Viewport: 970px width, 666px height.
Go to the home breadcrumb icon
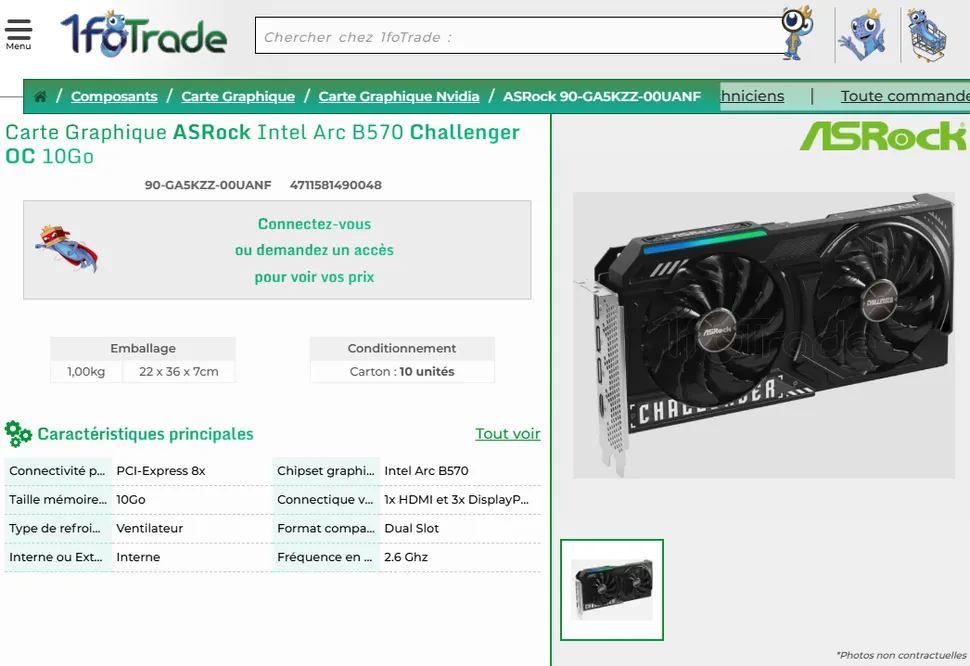pos(40,96)
